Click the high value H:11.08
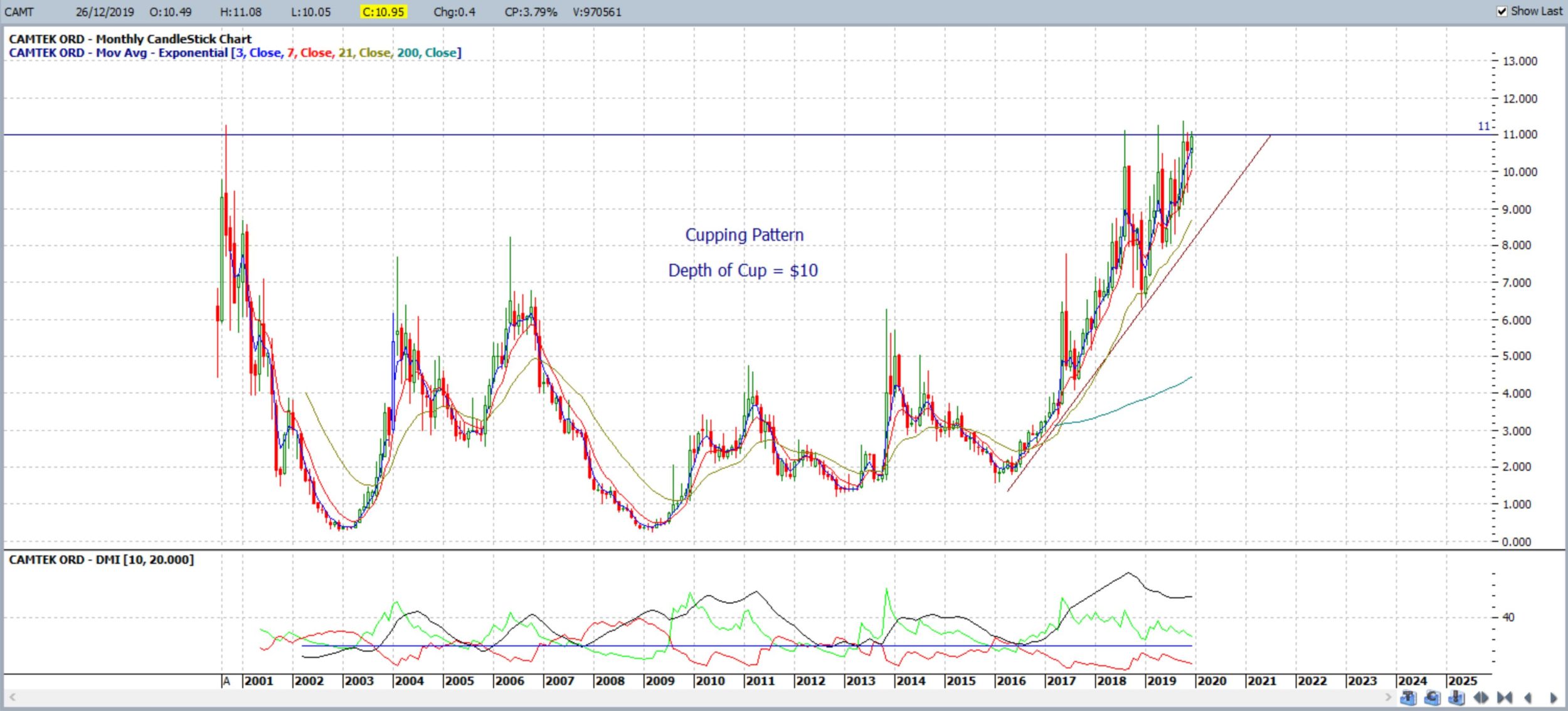Viewport: 1568px width, 711px height. [x=241, y=12]
